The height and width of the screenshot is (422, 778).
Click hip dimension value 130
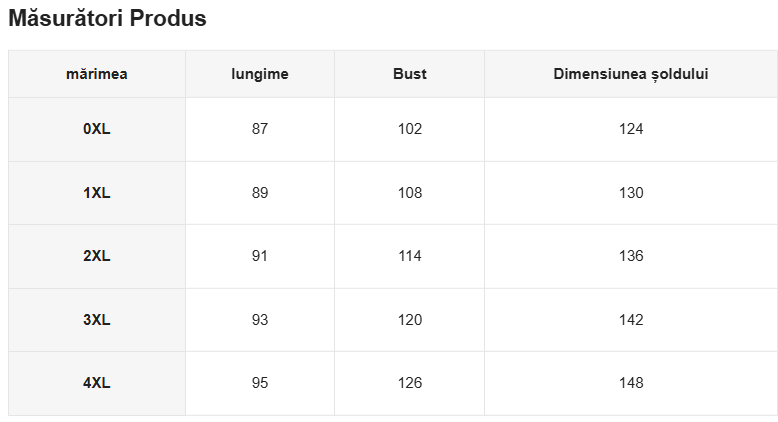click(631, 193)
